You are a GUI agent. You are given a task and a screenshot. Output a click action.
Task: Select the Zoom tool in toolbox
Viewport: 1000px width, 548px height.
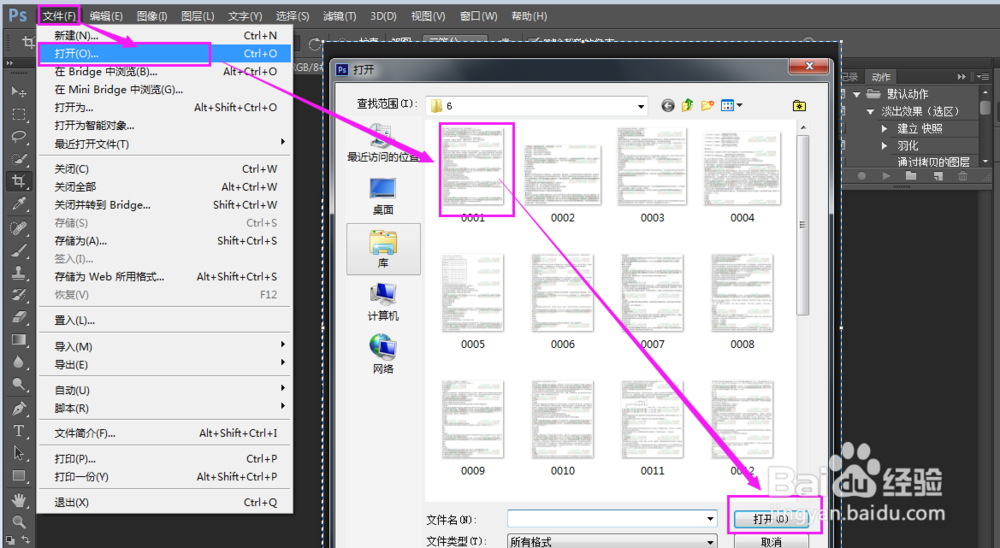coord(18,522)
